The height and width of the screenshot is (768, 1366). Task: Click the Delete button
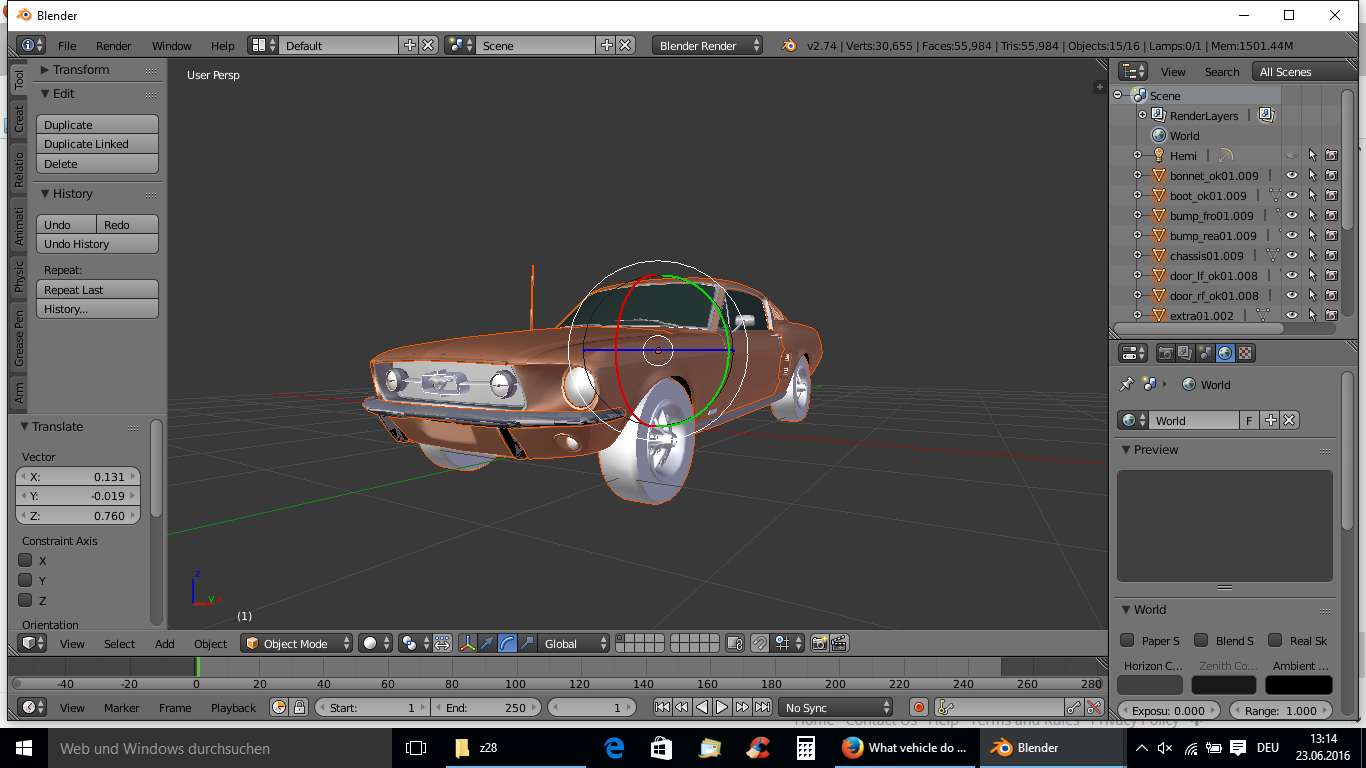[x=98, y=164]
